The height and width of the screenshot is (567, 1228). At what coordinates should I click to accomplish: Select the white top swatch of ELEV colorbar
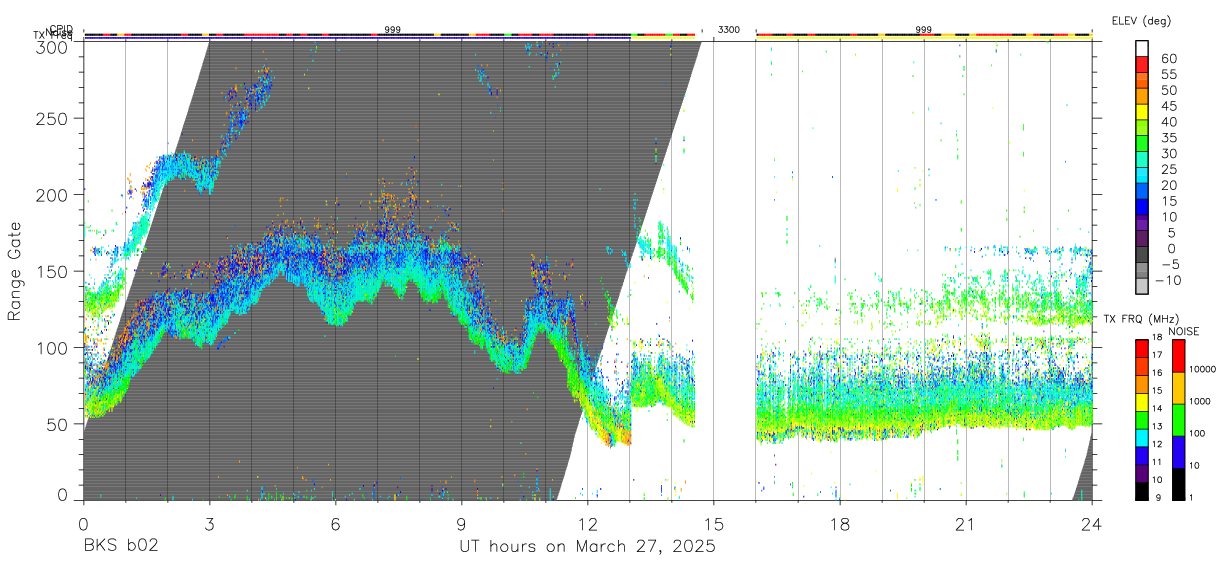coord(1142,49)
